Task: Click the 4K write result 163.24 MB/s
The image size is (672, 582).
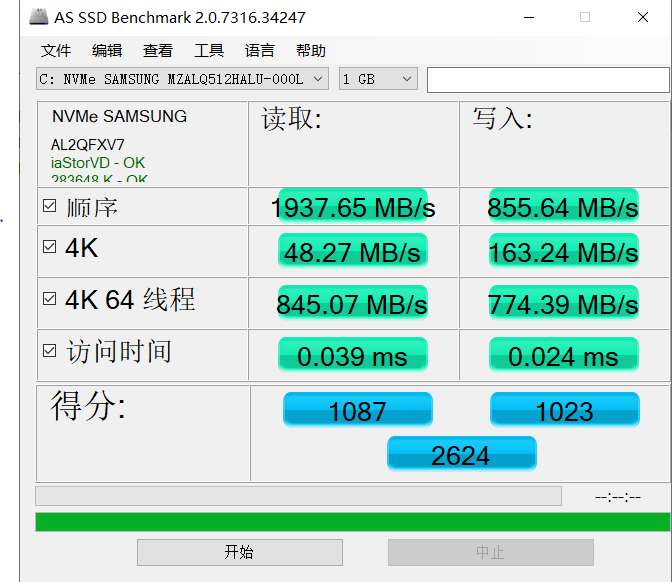Action: (563, 252)
